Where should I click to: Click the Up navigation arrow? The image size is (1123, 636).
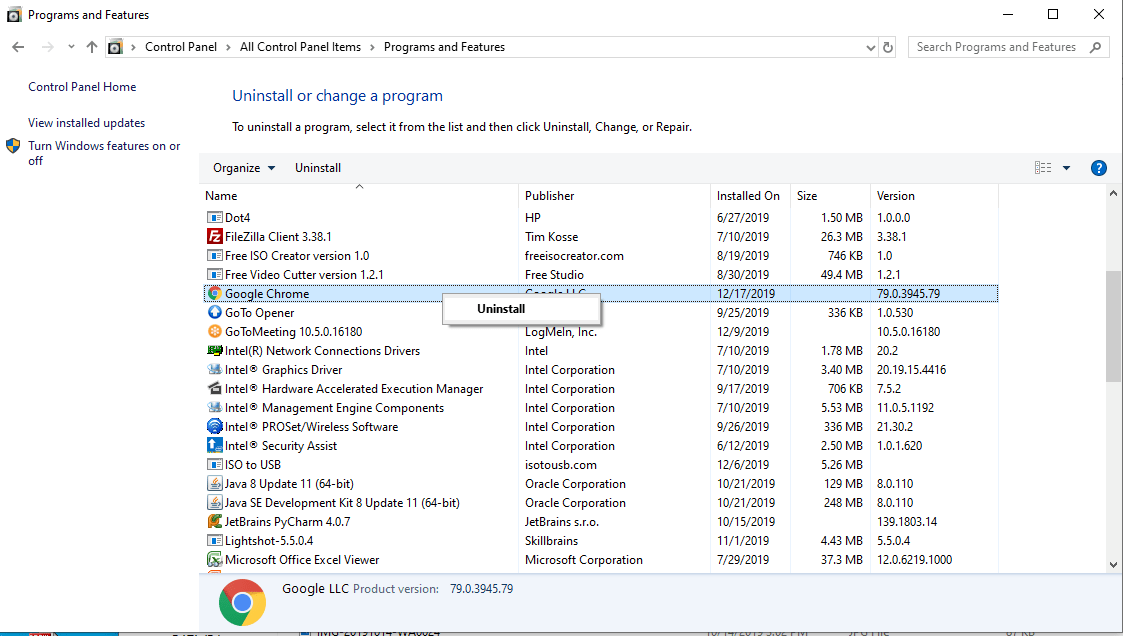[91, 46]
